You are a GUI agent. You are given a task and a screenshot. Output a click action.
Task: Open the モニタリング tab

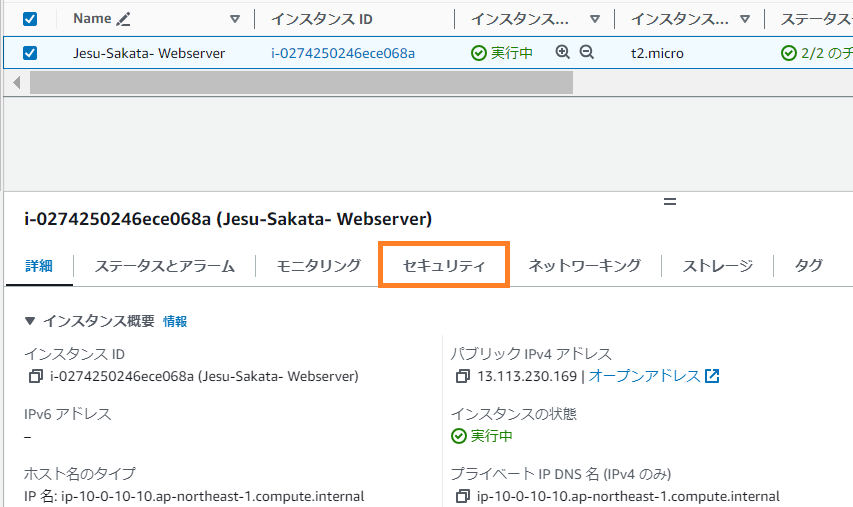click(319, 266)
